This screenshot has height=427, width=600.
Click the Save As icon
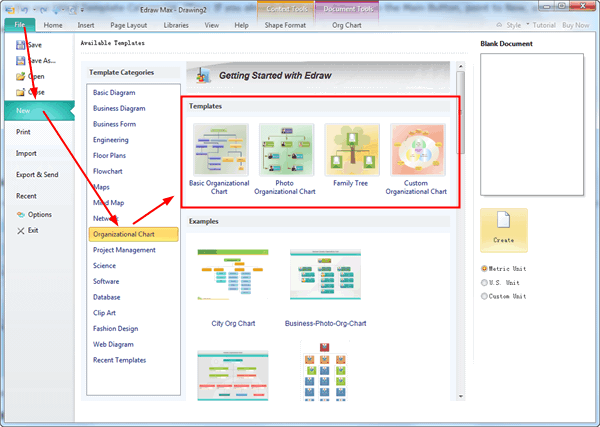click(x=20, y=61)
